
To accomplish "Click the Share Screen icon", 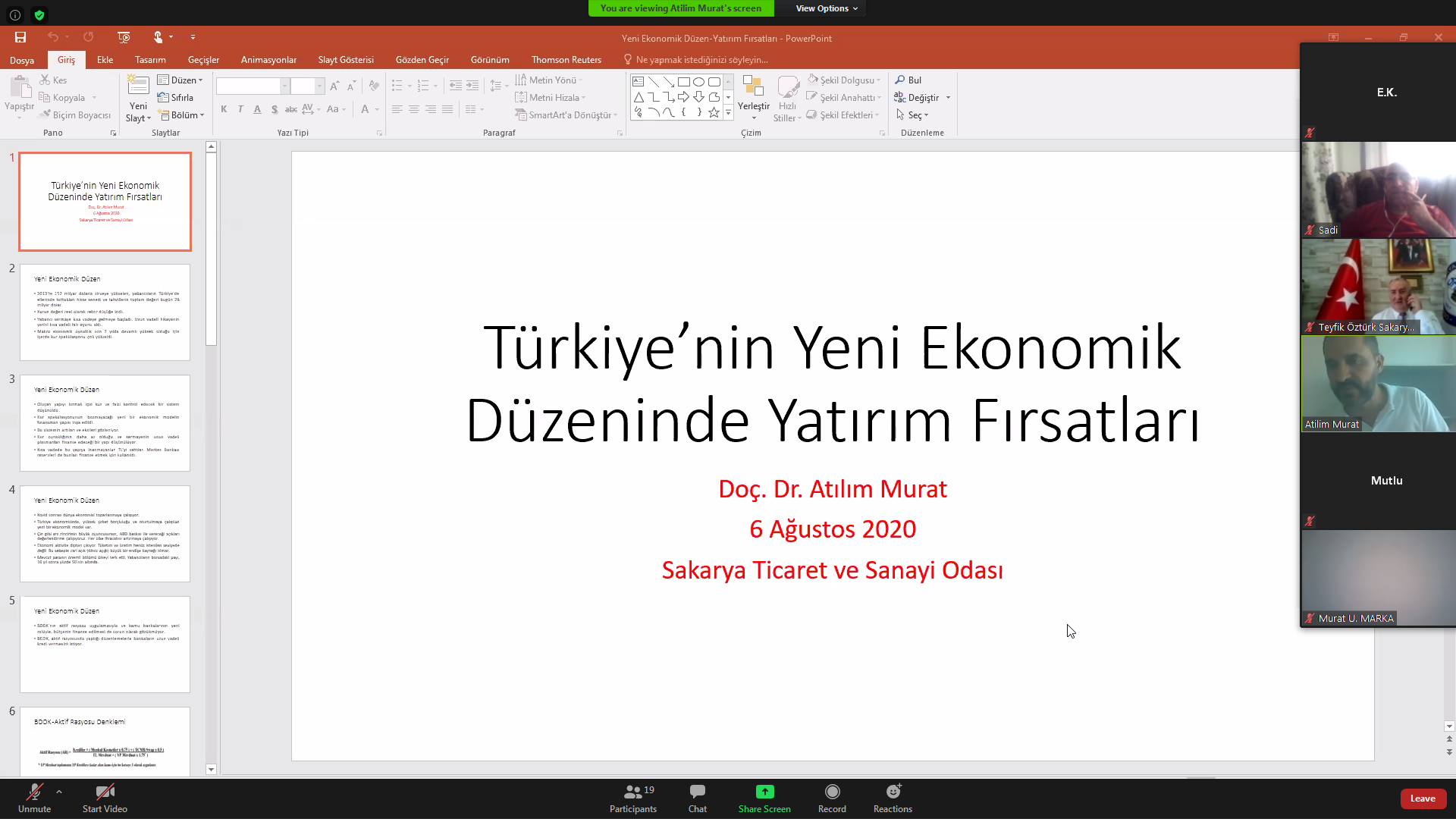I will click(764, 792).
